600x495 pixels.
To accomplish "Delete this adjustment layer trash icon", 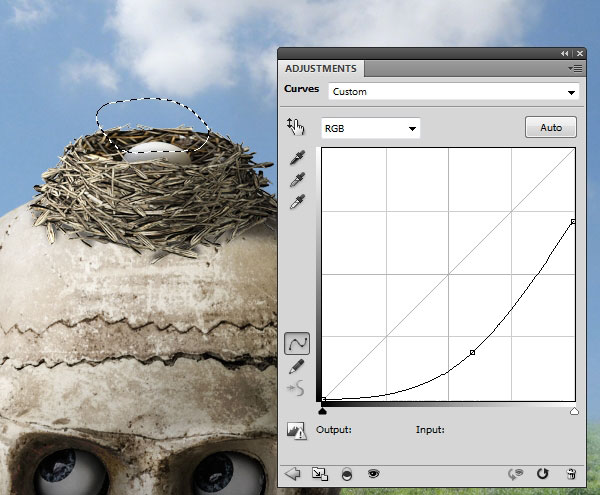I will coord(571,474).
